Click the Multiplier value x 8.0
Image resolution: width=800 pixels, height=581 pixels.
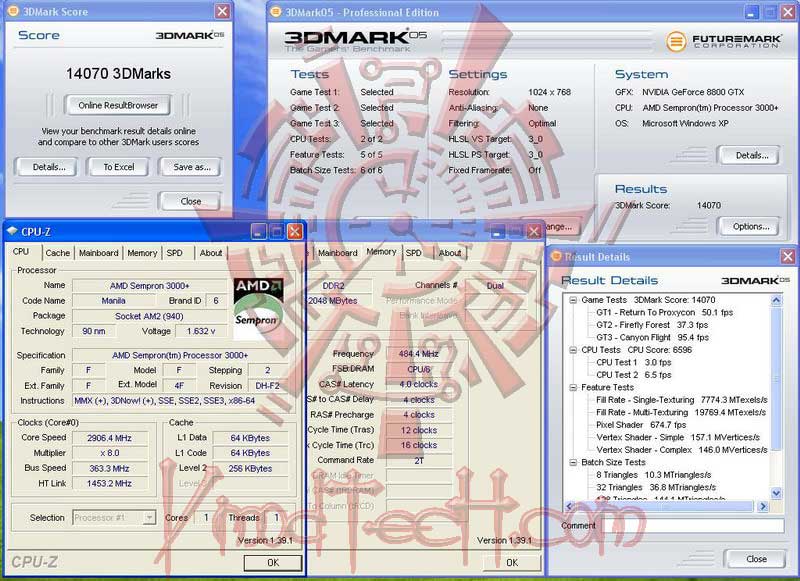coord(109,453)
